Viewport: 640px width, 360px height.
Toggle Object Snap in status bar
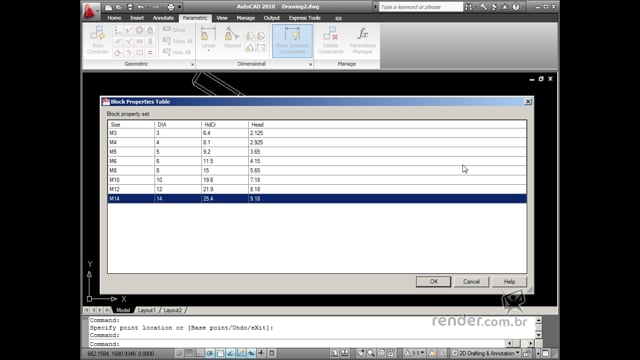tap(220, 353)
